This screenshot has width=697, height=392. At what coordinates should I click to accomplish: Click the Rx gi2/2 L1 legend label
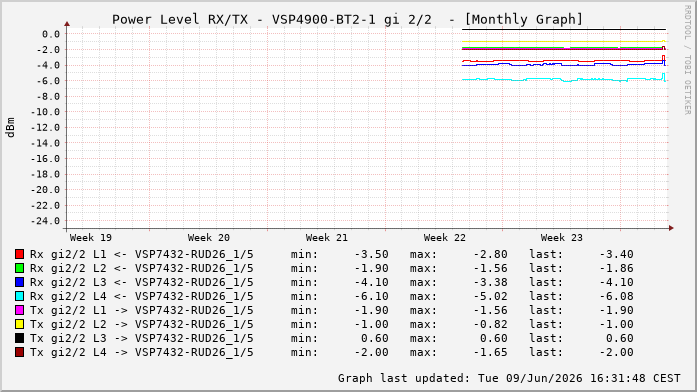click(x=141, y=254)
